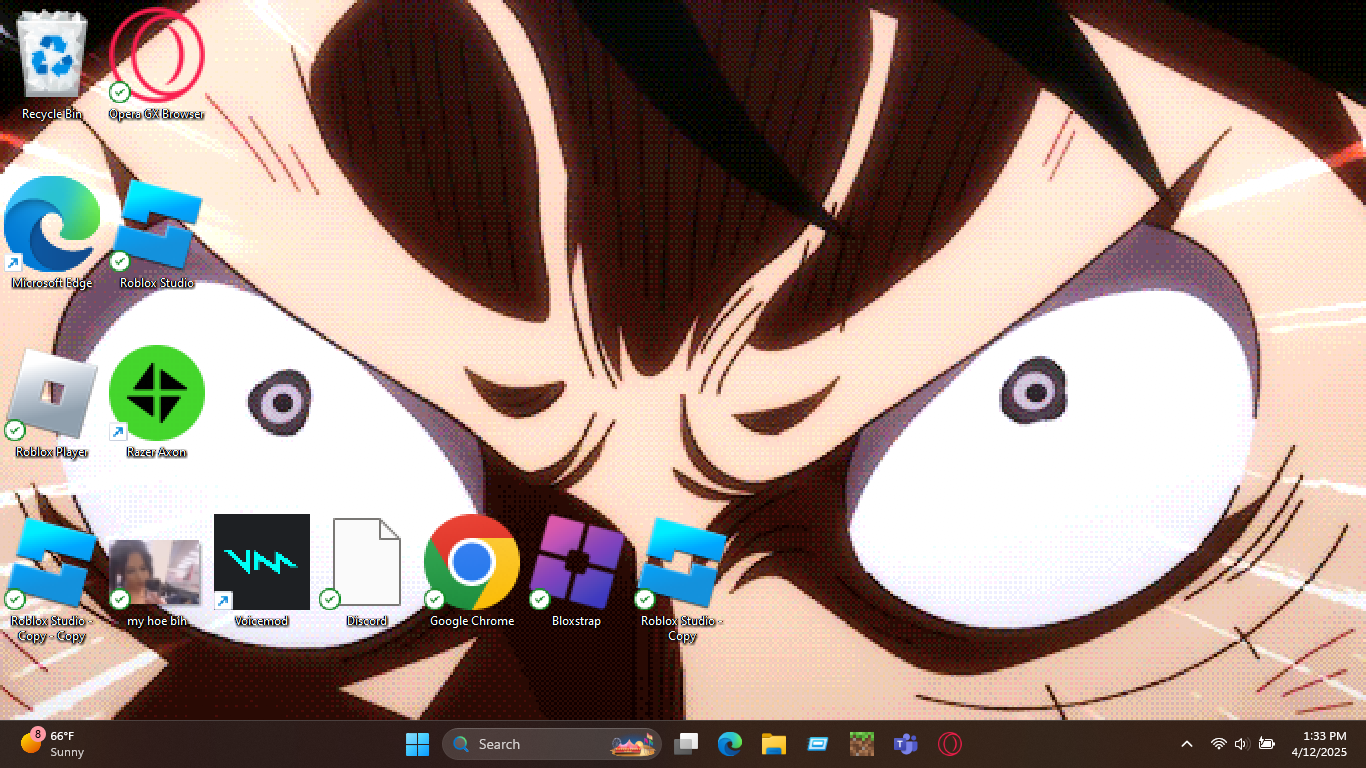
Task: Open File Explorer from the taskbar
Action: (x=774, y=744)
